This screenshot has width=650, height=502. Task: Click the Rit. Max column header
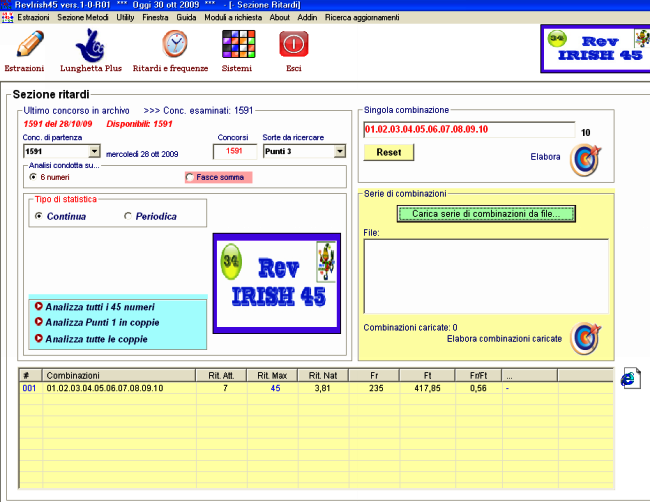pos(272,376)
